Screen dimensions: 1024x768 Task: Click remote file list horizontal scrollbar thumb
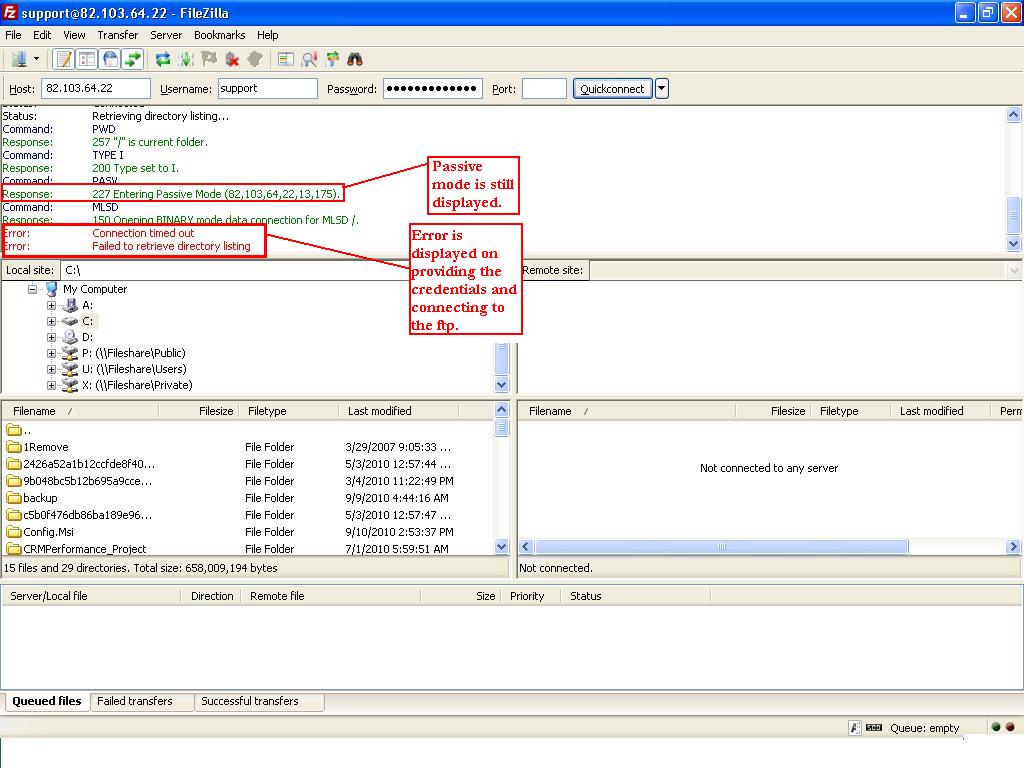coord(721,547)
